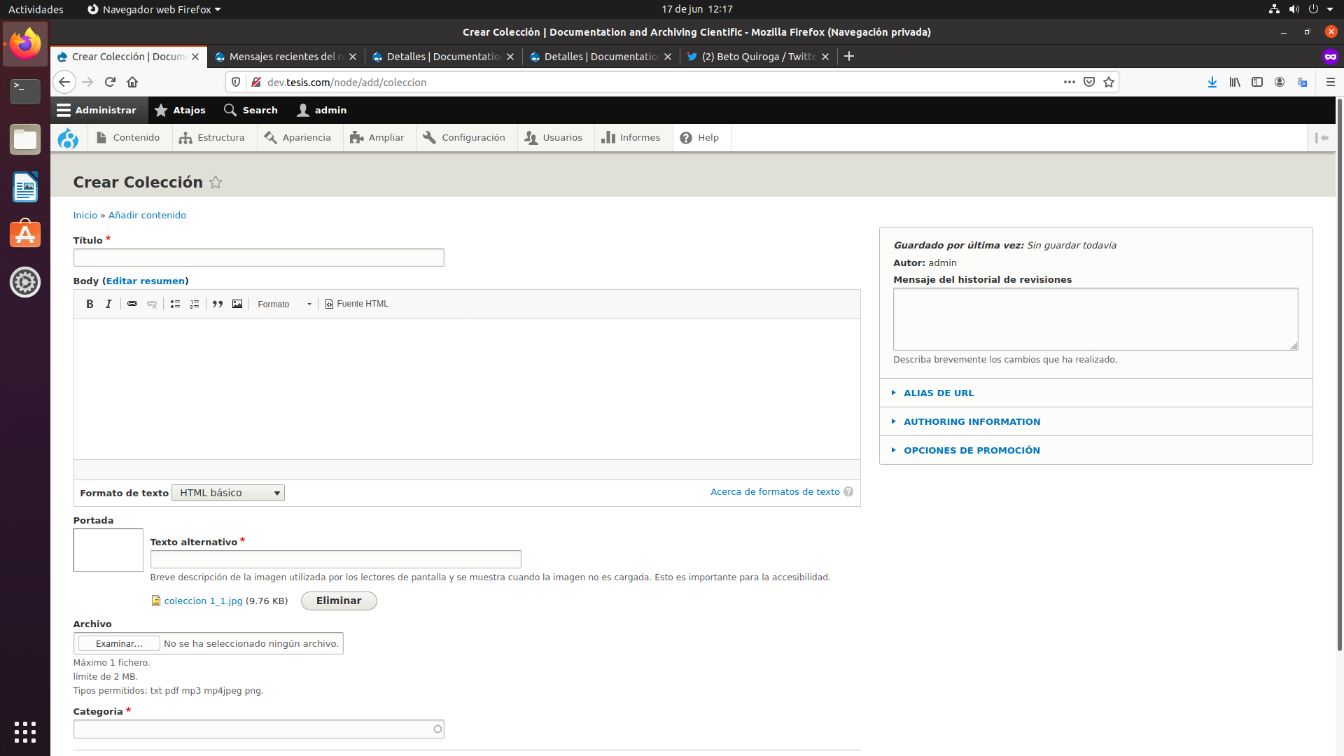Image resolution: width=1344 pixels, height=756 pixels.
Task: Insert an image via the editor toolbar
Action: (237, 303)
